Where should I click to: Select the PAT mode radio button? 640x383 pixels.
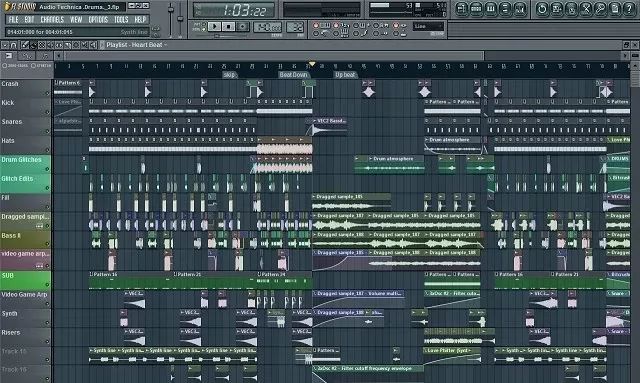[x=204, y=24]
